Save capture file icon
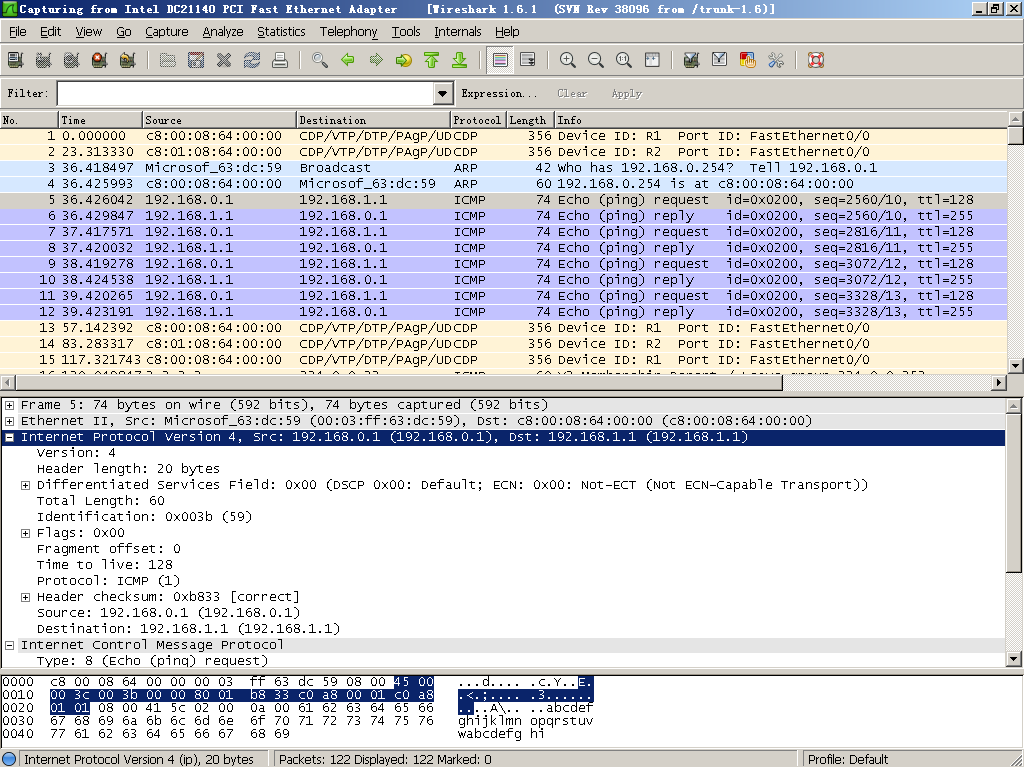Viewport: 1024px width, 768px height. [x=196, y=61]
